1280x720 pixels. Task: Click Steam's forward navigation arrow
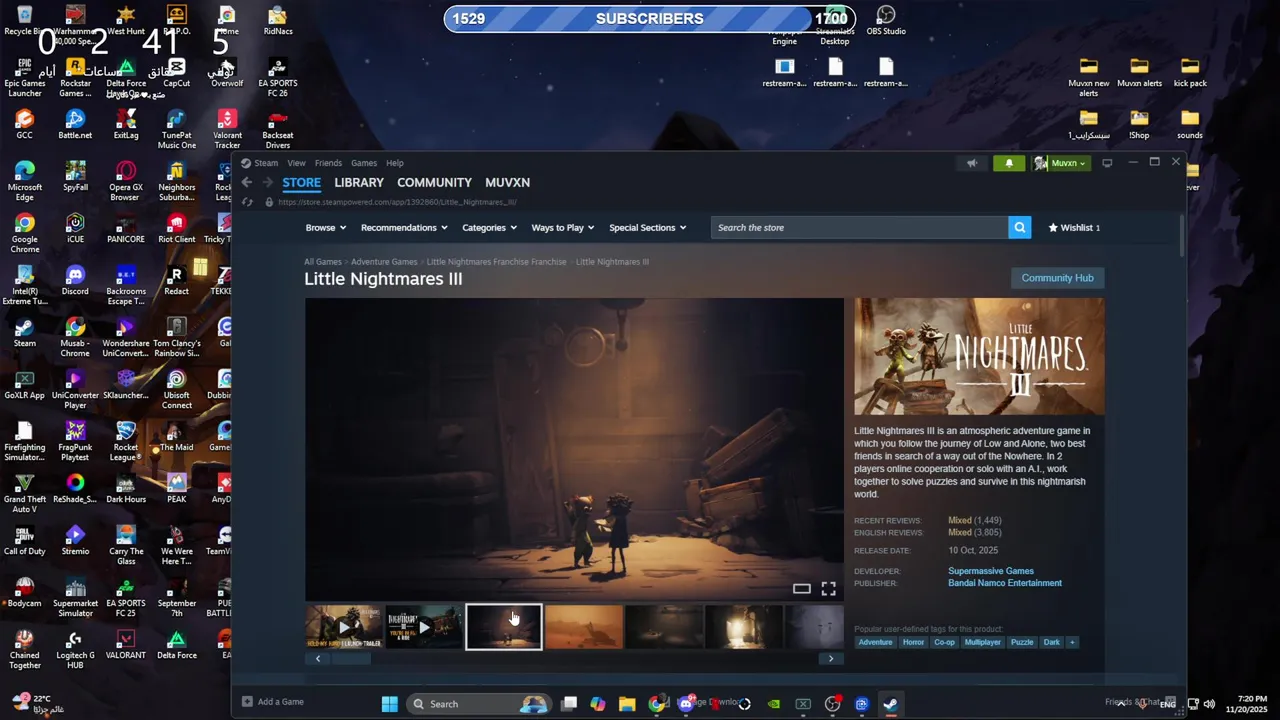268,183
